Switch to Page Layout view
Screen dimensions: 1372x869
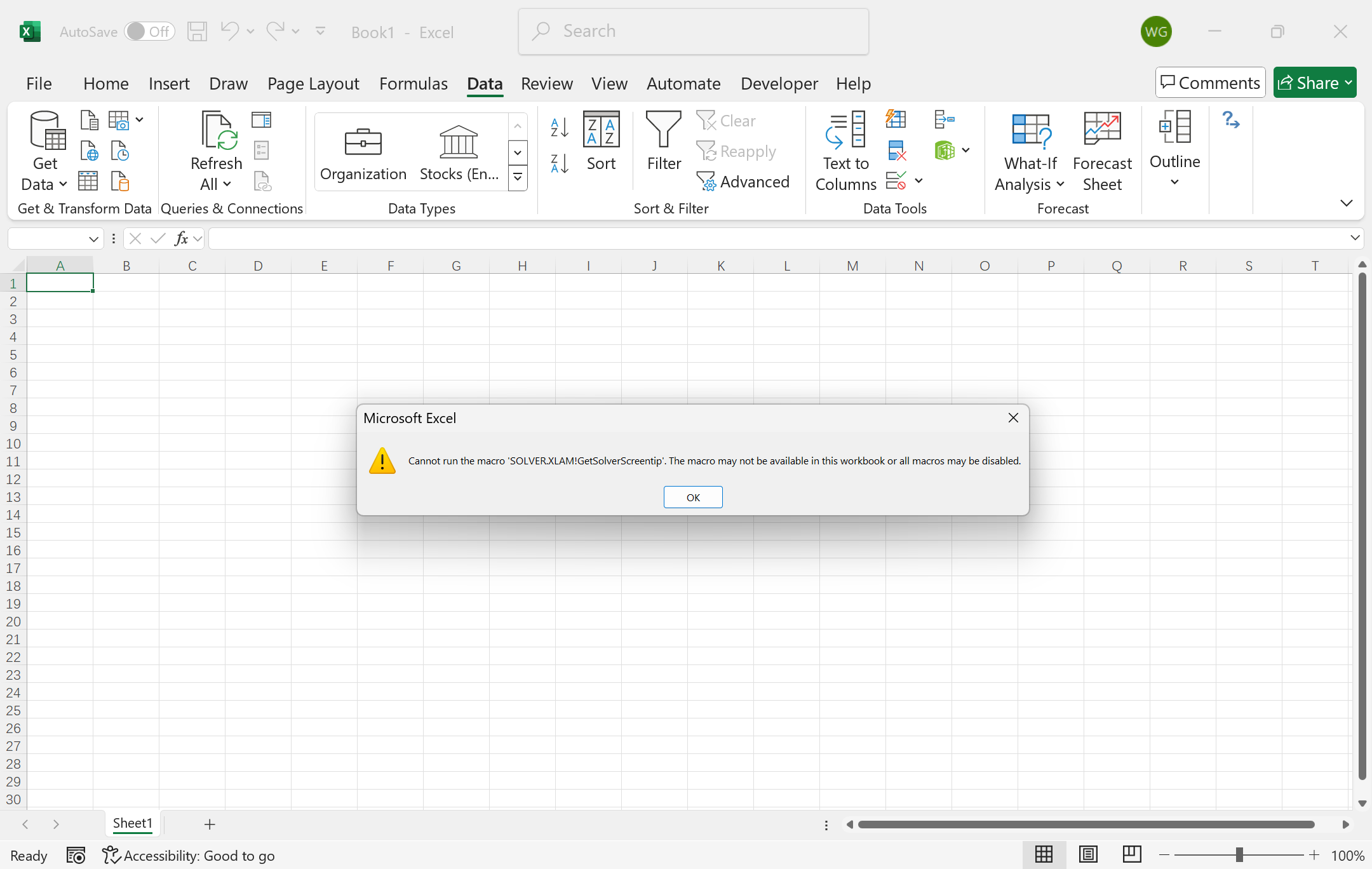[x=1088, y=855]
